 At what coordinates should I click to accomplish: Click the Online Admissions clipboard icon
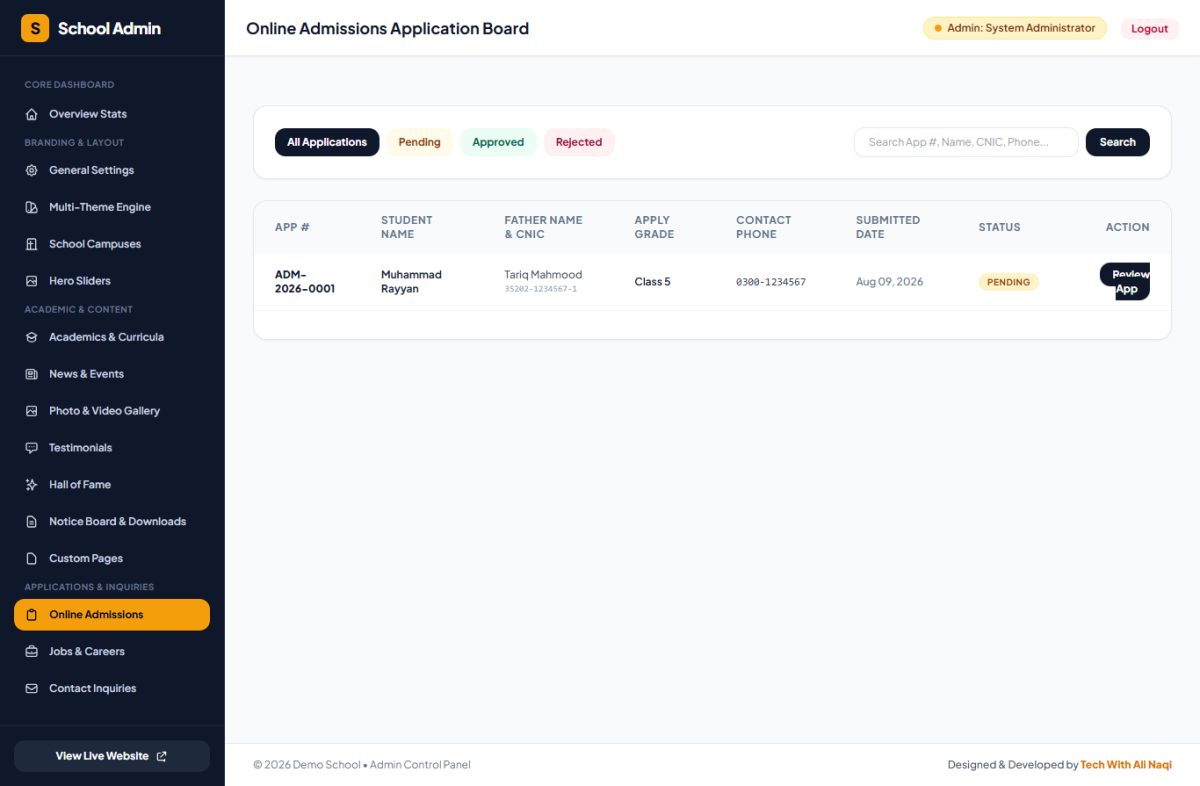(31, 615)
